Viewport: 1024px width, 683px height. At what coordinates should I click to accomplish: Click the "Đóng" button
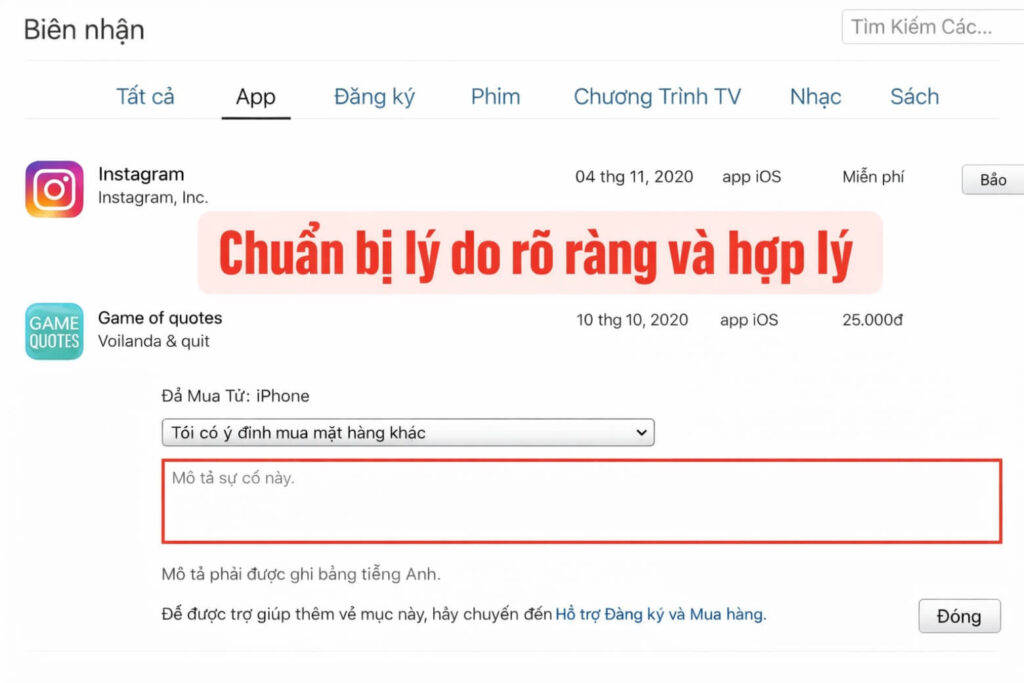[x=959, y=616]
